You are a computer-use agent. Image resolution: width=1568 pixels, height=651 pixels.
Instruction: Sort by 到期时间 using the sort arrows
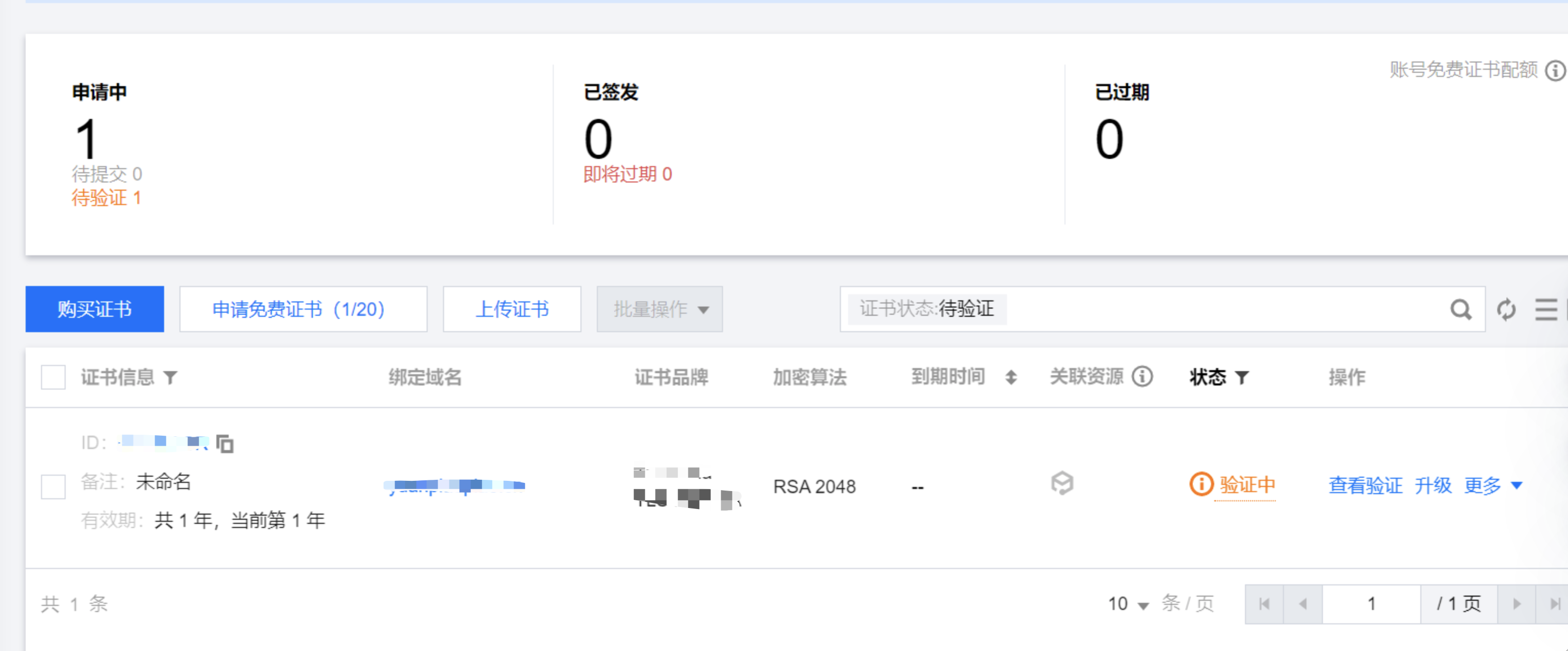click(x=1011, y=377)
